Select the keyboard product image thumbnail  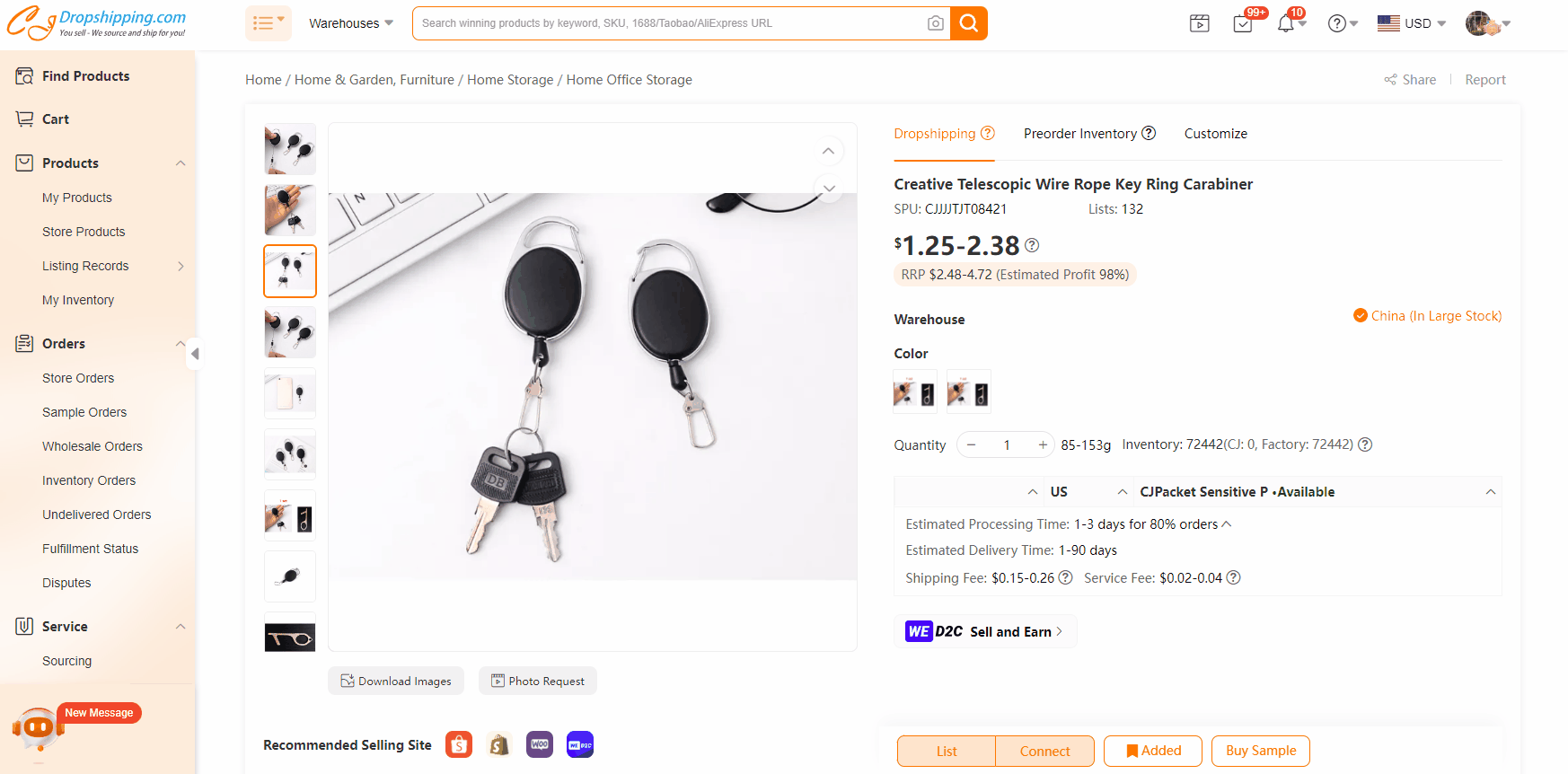pos(289,270)
